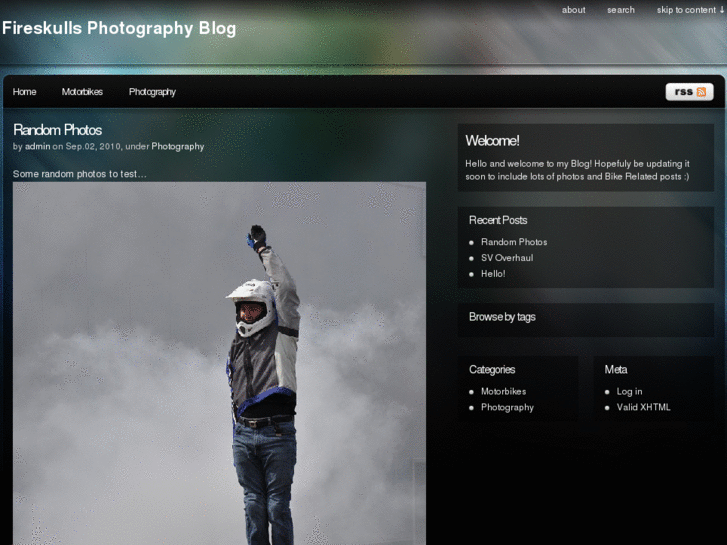
Task: Open Random Photos under Recent Posts
Action: (514, 242)
